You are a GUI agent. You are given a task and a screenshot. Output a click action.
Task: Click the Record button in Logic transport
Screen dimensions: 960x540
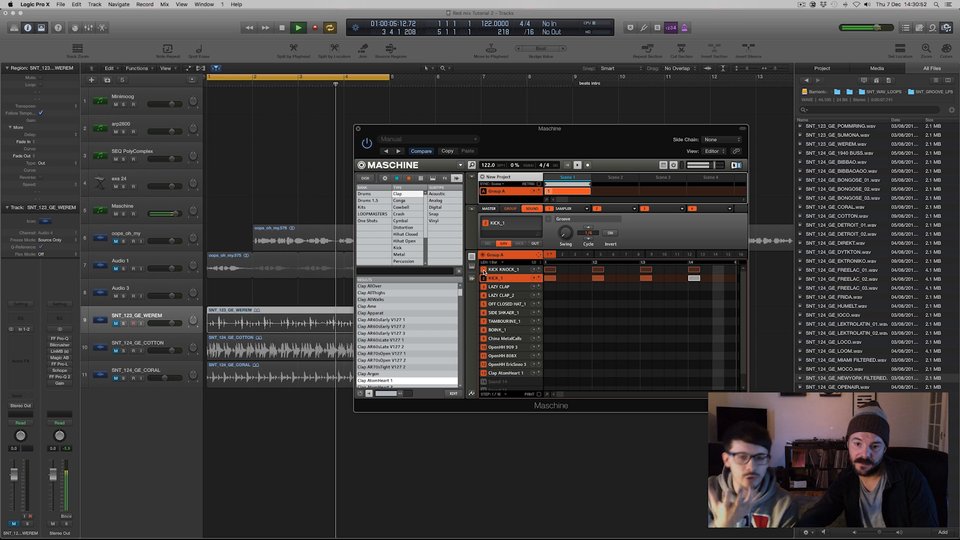coord(315,28)
